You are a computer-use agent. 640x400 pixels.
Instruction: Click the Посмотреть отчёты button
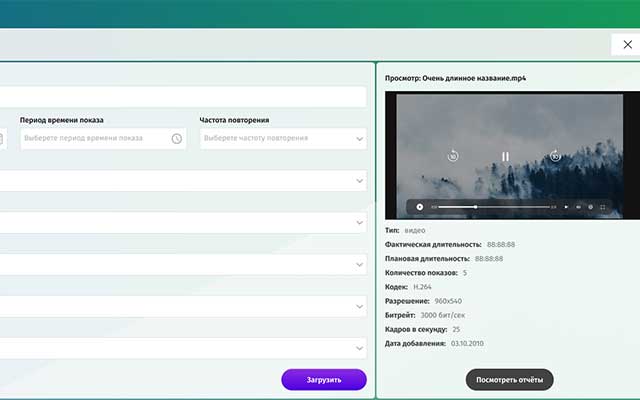509,380
